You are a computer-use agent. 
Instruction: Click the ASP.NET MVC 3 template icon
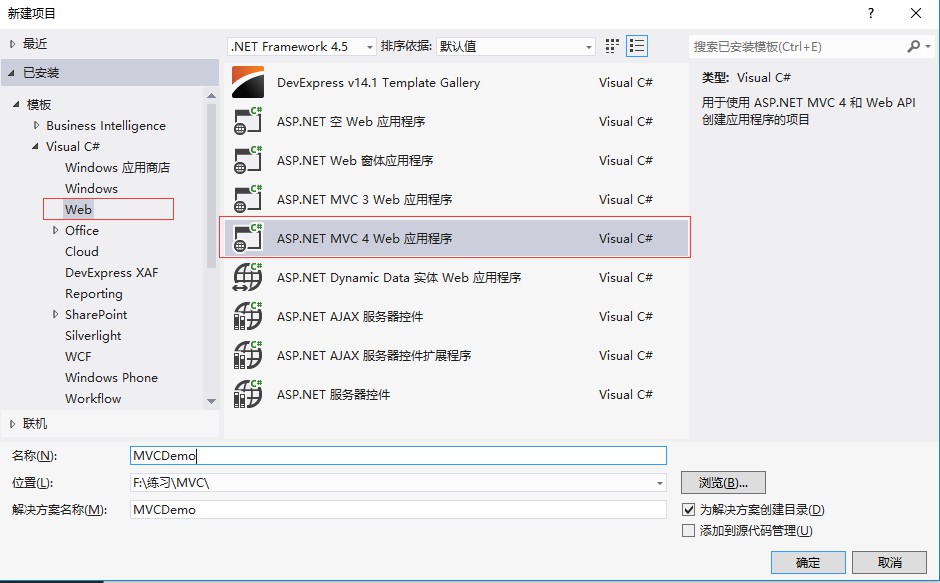[x=248, y=199]
